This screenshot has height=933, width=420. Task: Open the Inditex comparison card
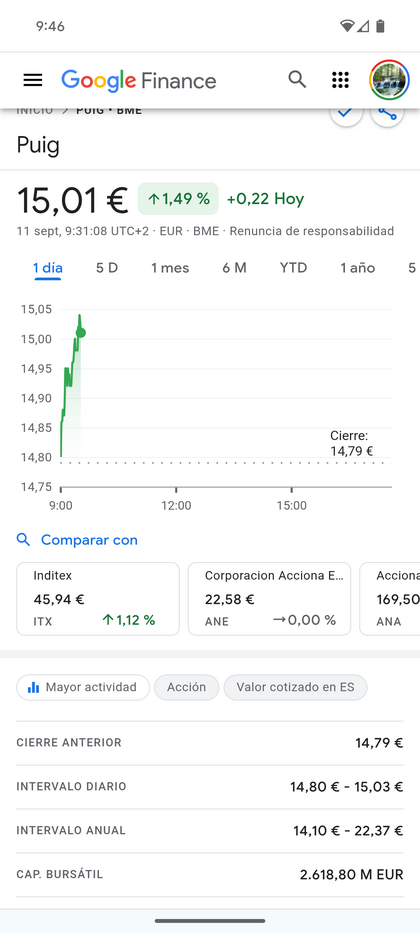click(x=98, y=599)
